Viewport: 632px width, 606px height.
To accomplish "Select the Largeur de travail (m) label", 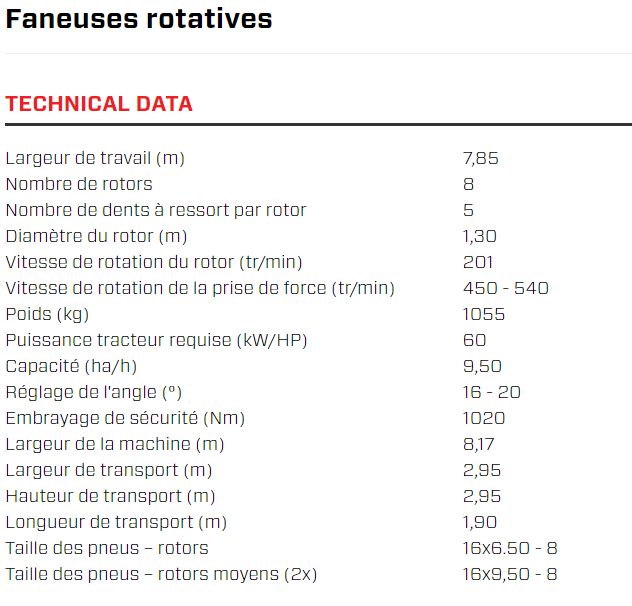I will pyautogui.click(x=95, y=158).
